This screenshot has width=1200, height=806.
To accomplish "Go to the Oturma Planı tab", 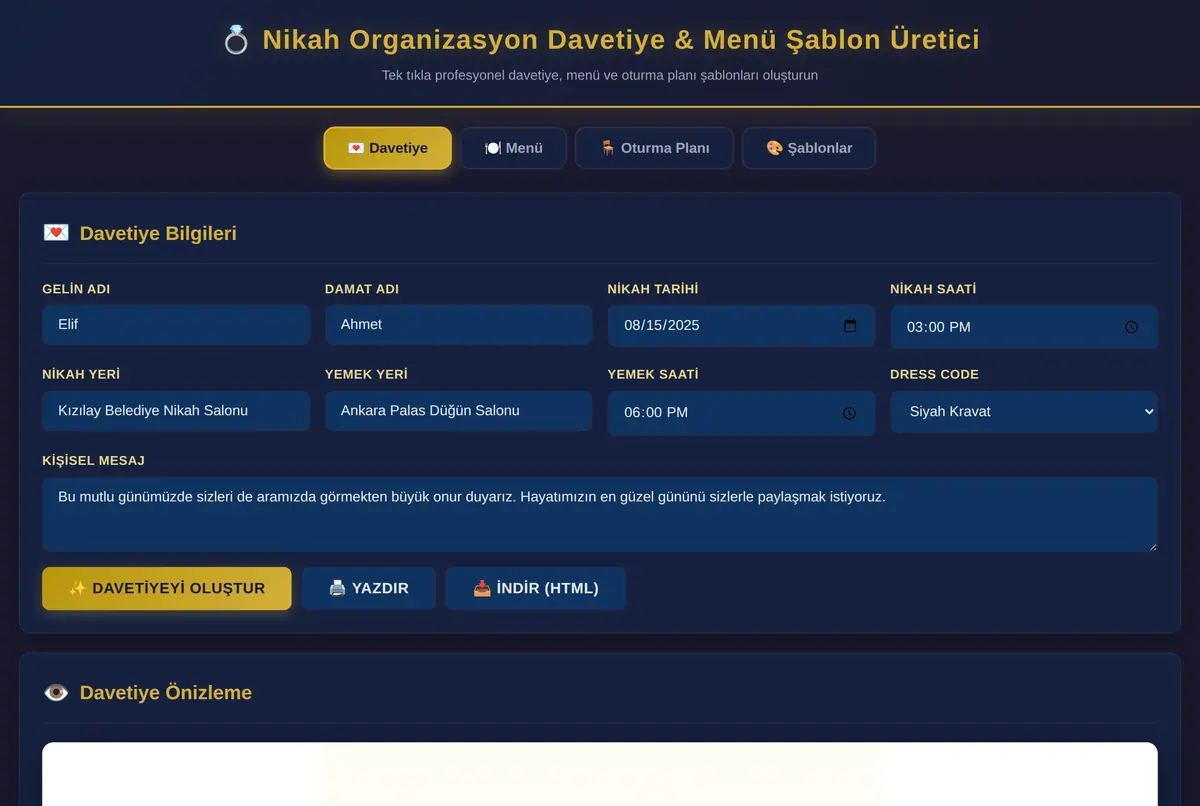I will [x=654, y=148].
